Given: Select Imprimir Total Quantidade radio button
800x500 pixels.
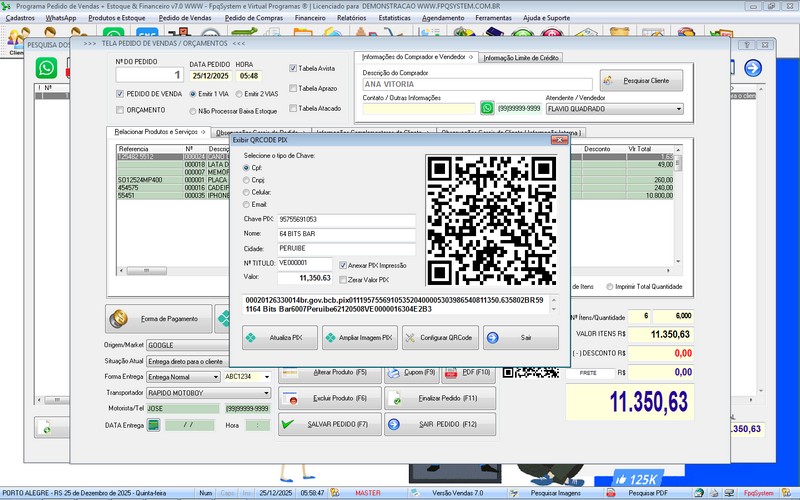Looking at the screenshot, I should pyautogui.click(x=610, y=287).
